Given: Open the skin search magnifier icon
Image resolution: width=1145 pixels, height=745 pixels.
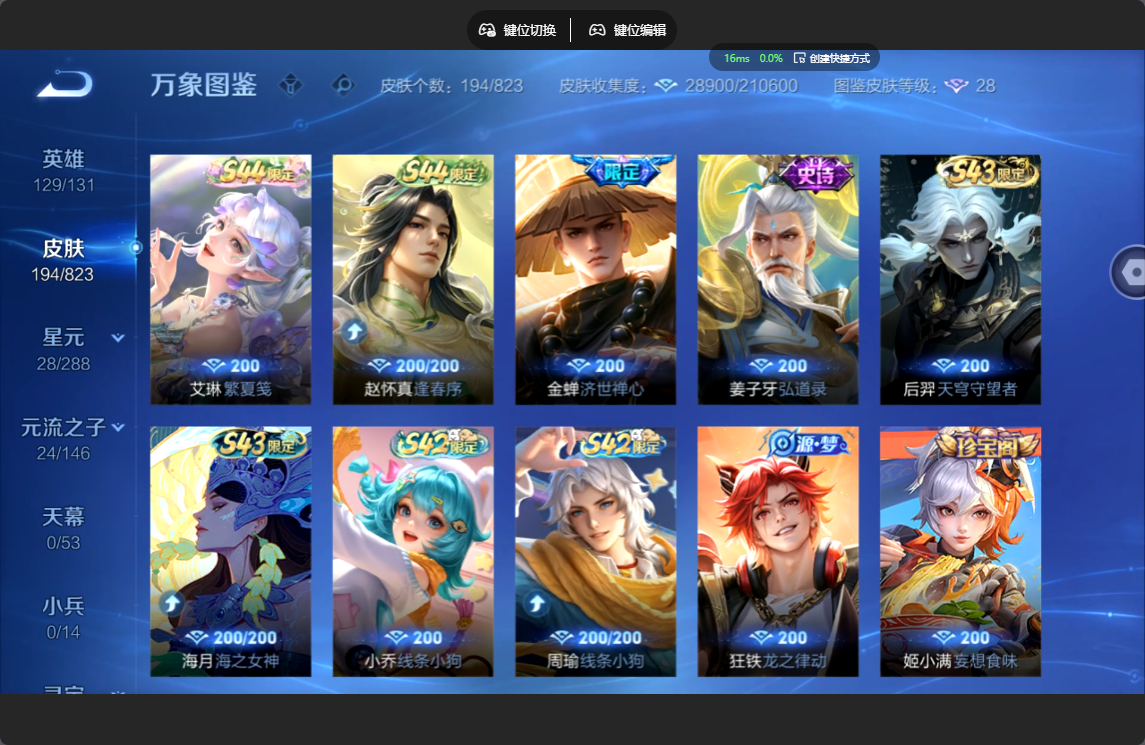Looking at the screenshot, I should pyautogui.click(x=342, y=85).
